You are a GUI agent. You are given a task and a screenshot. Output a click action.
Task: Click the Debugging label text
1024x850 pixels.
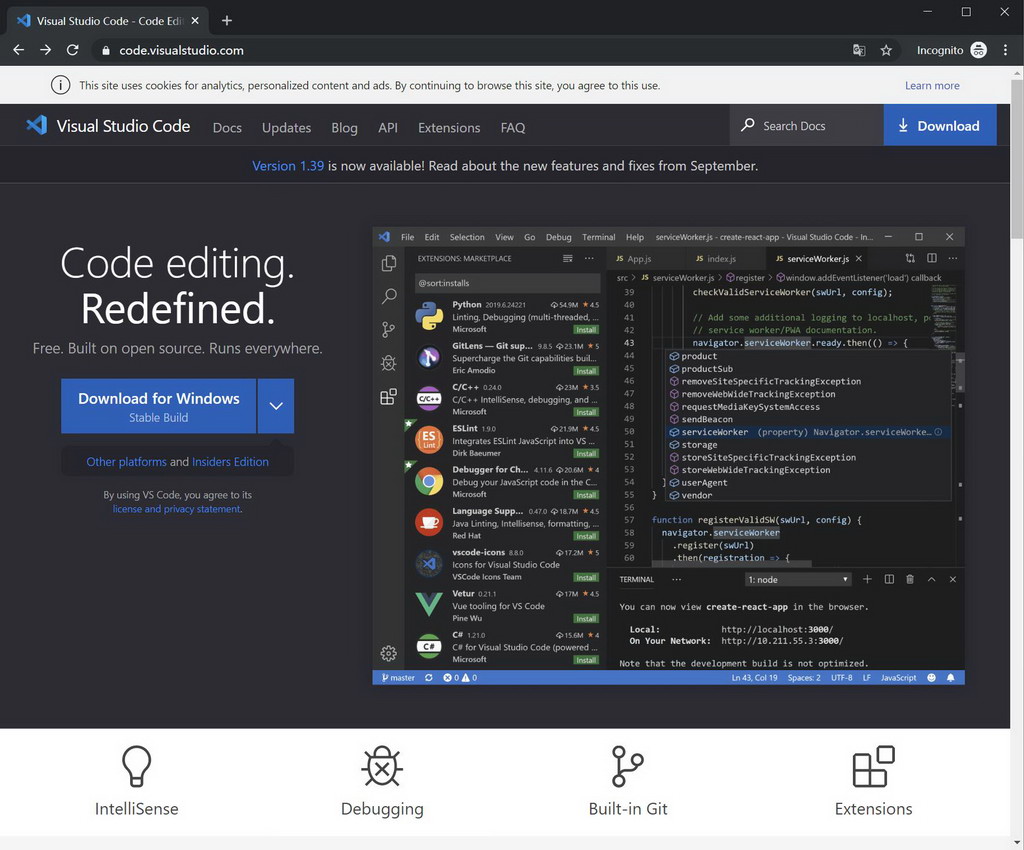pos(382,809)
